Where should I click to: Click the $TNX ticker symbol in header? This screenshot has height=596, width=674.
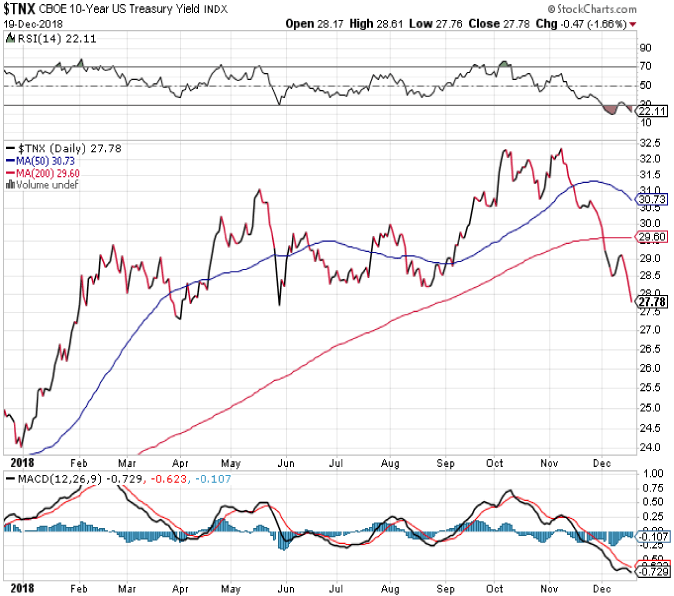(x=22, y=10)
